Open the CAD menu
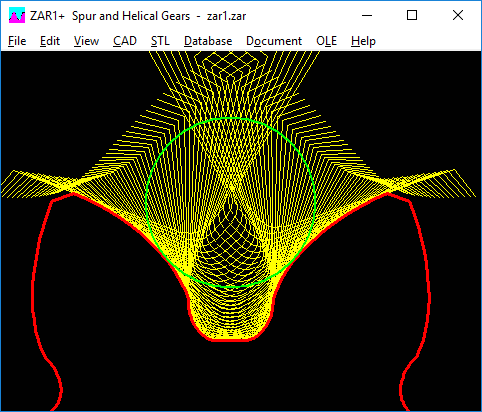The width and height of the screenshot is (482, 412). coord(125,41)
